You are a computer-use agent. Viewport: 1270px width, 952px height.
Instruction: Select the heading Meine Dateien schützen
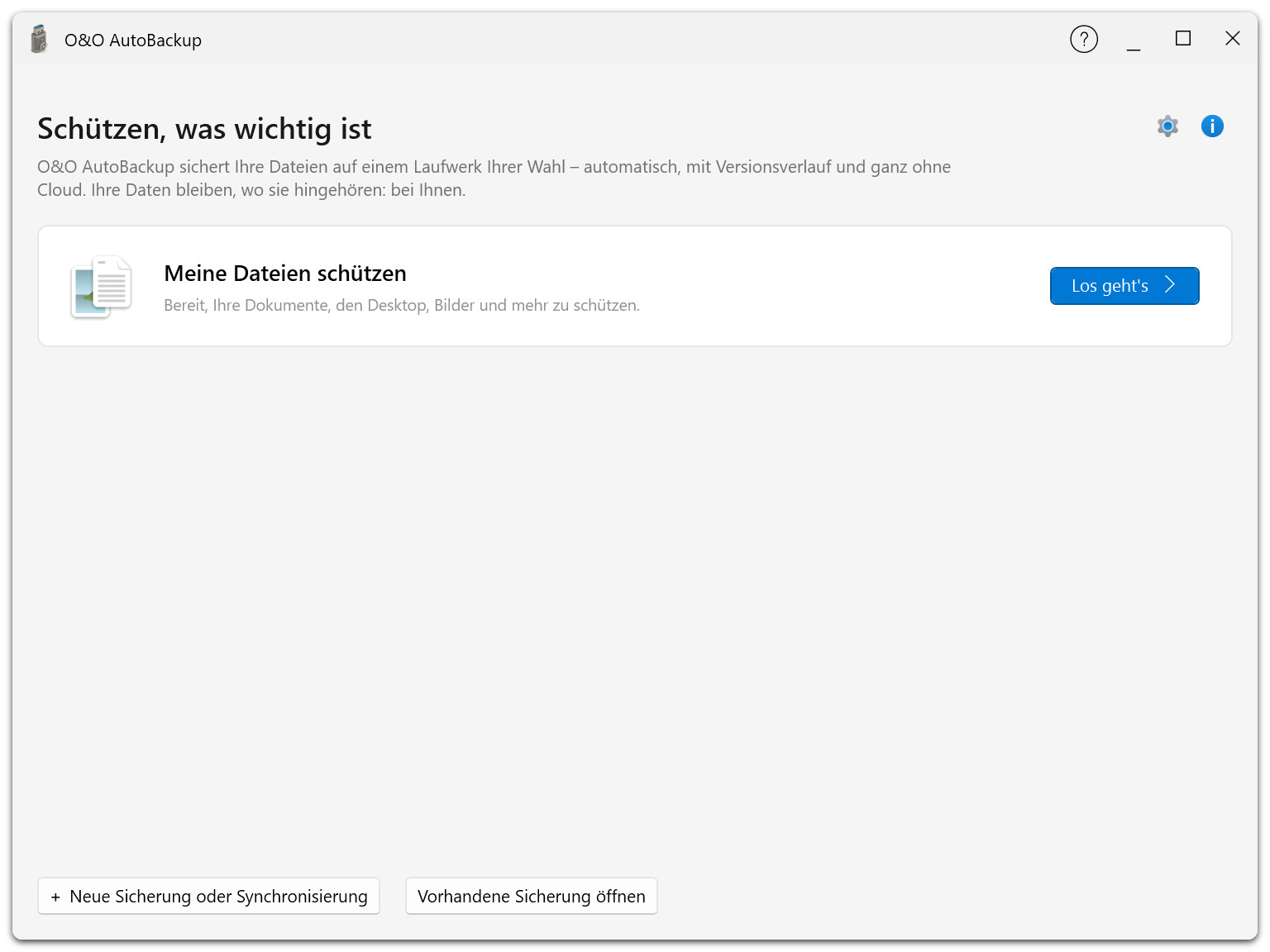(285, 274)
